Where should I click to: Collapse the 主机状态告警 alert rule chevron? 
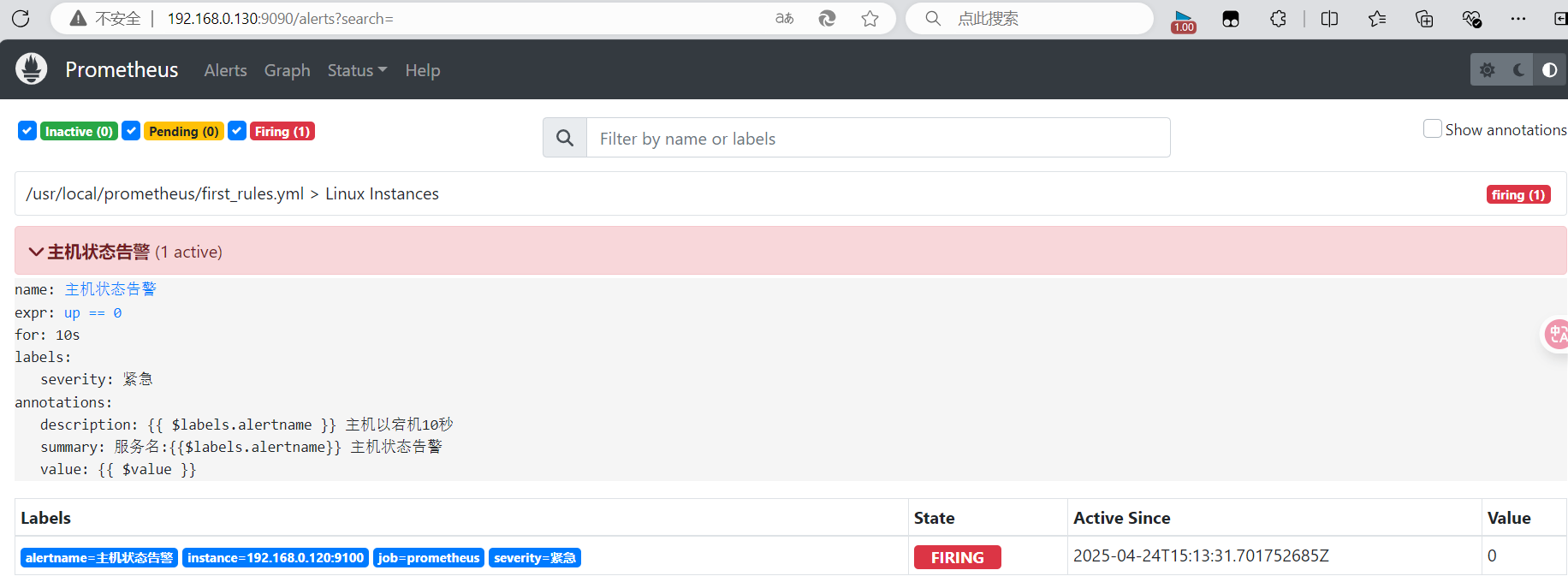(36, 252)
